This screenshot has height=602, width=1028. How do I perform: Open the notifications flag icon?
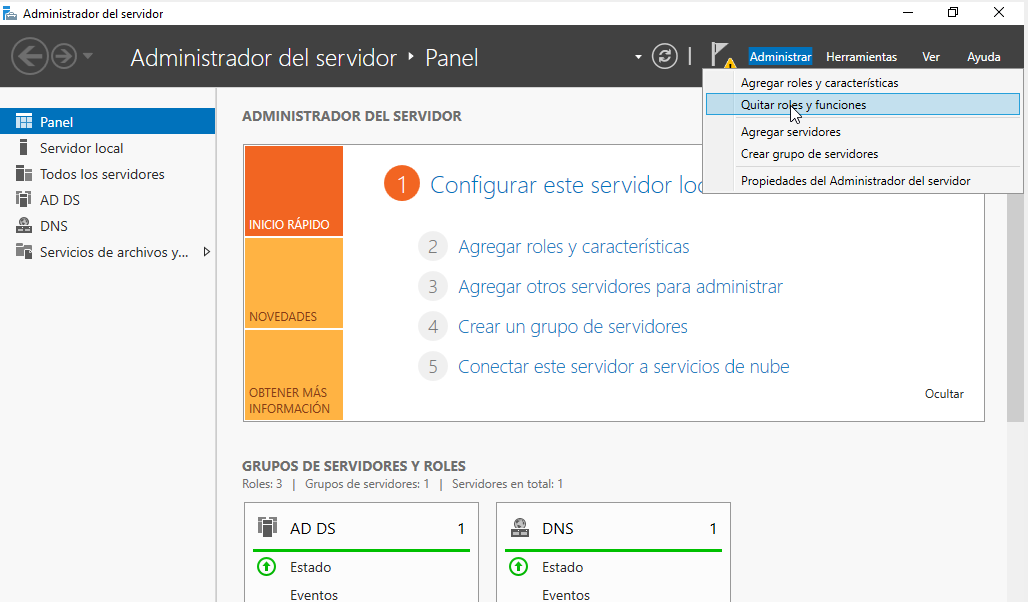pos(721,55)
